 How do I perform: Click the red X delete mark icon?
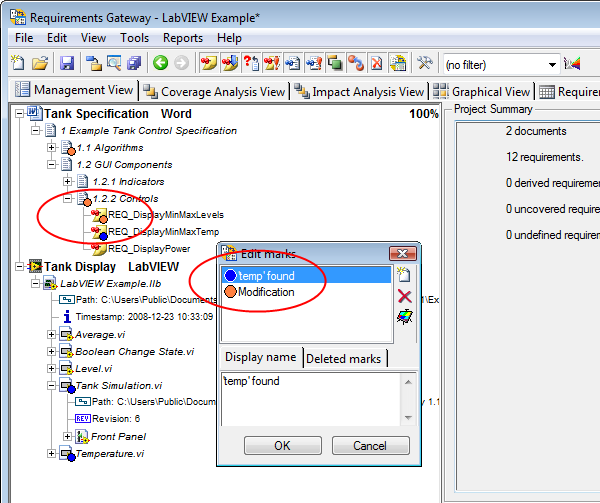click(x=404, y=296)
